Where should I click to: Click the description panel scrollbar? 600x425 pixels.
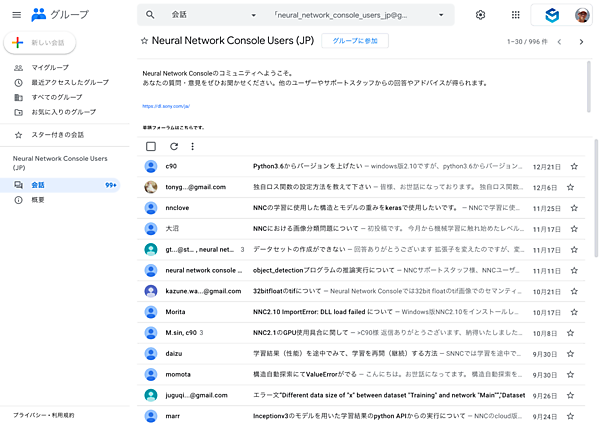point(589,87)
